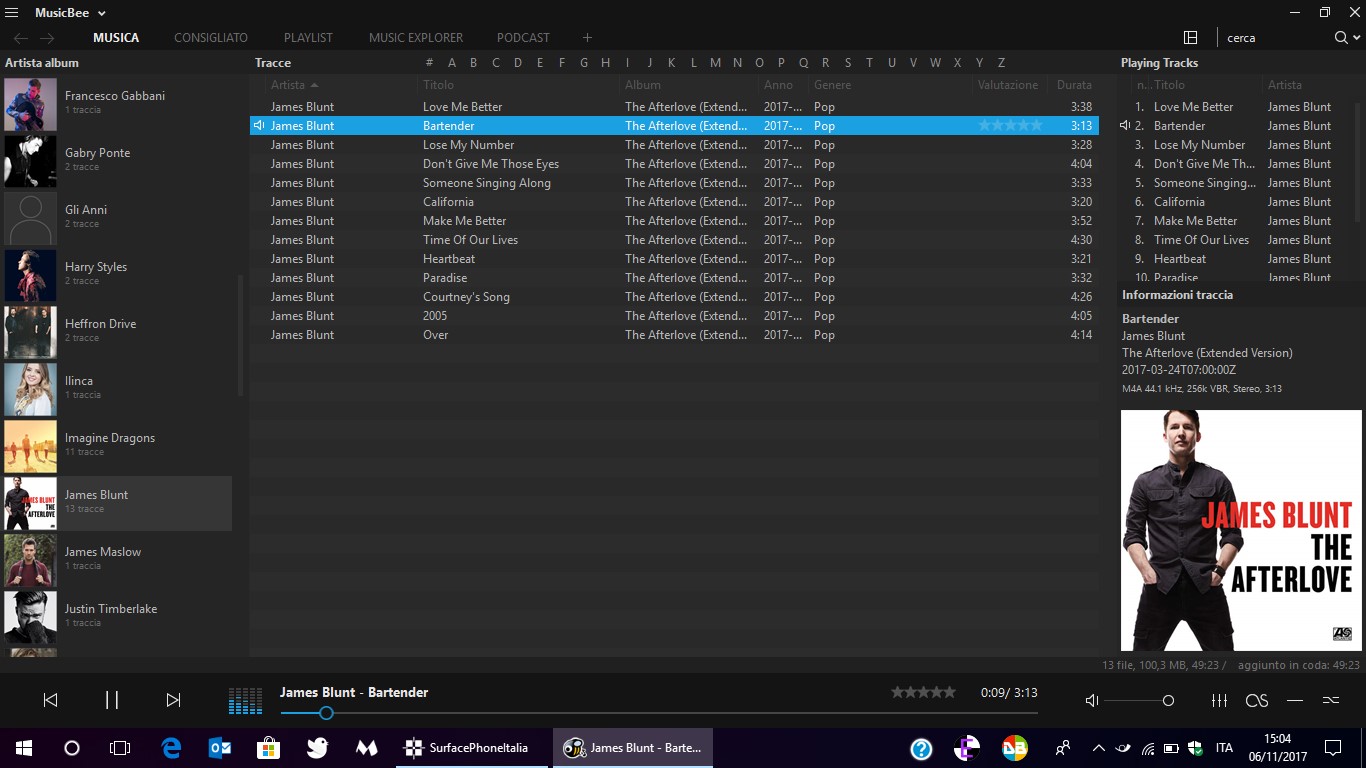Jump to letter Z in the alphabet bar

[x=1001, y=63]
